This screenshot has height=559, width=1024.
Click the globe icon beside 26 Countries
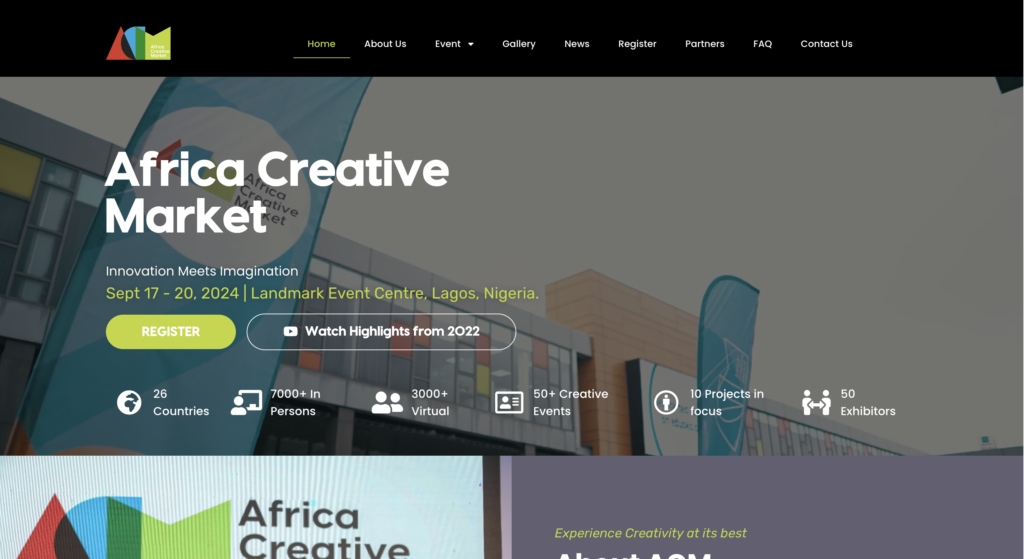click(129, 402)
